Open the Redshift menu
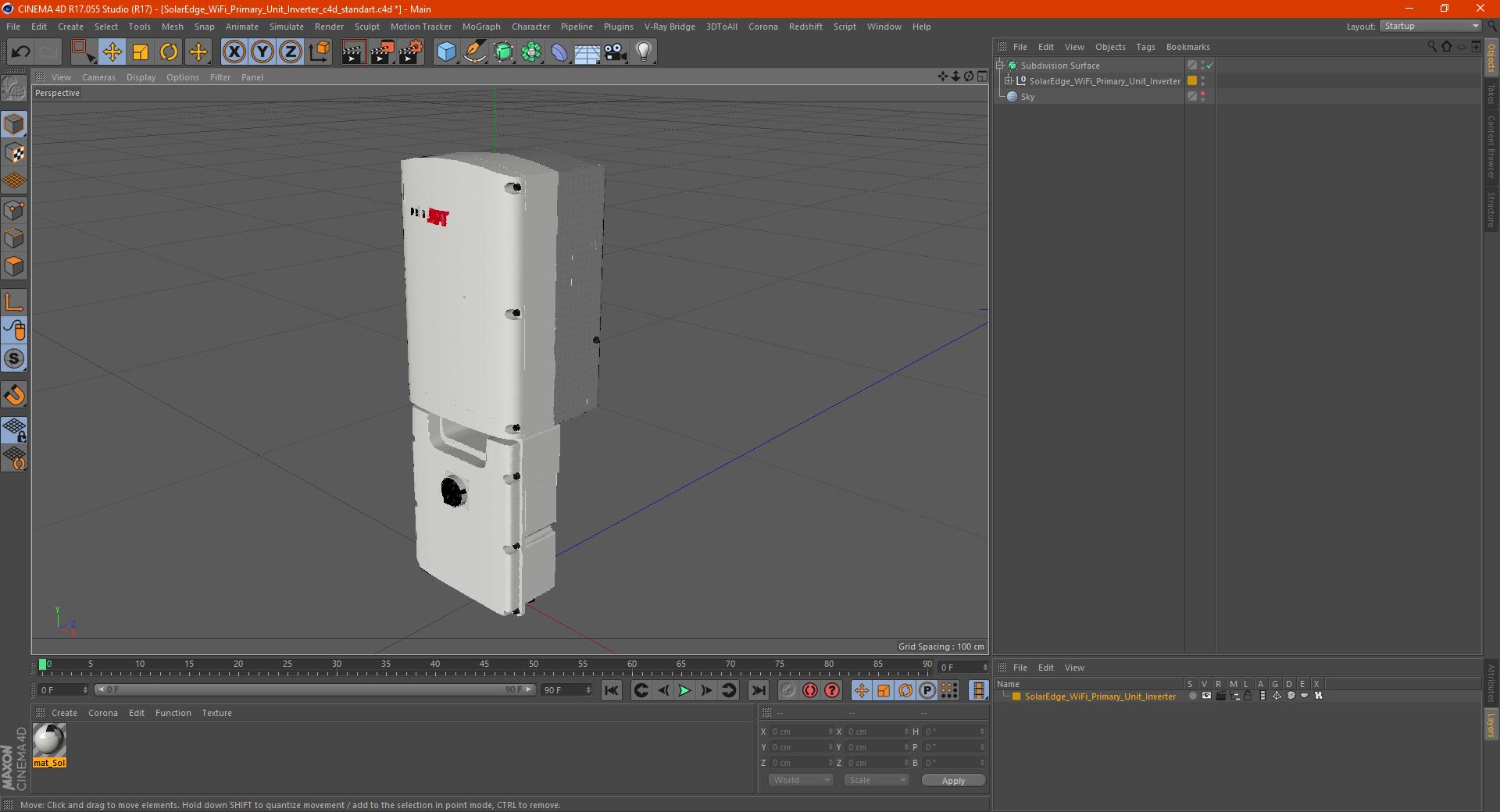 click(x=805, y=27)
